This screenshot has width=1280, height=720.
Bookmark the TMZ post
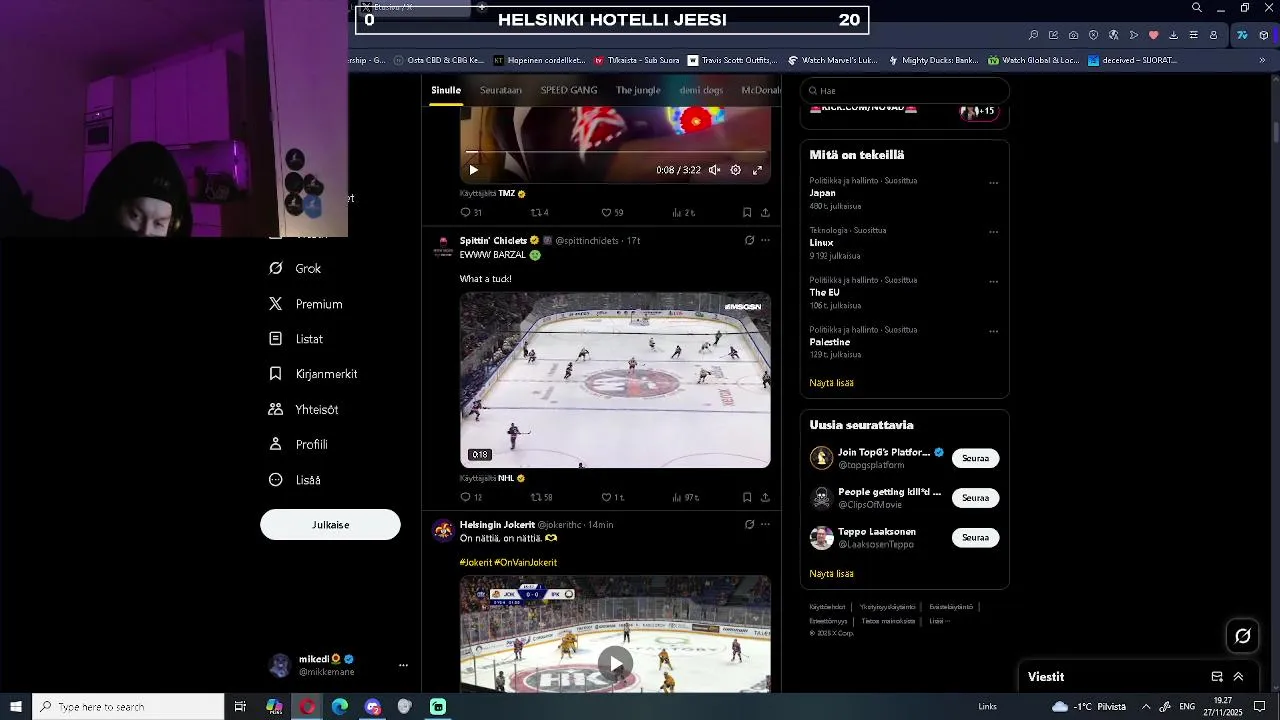click(x=747, y=213)
